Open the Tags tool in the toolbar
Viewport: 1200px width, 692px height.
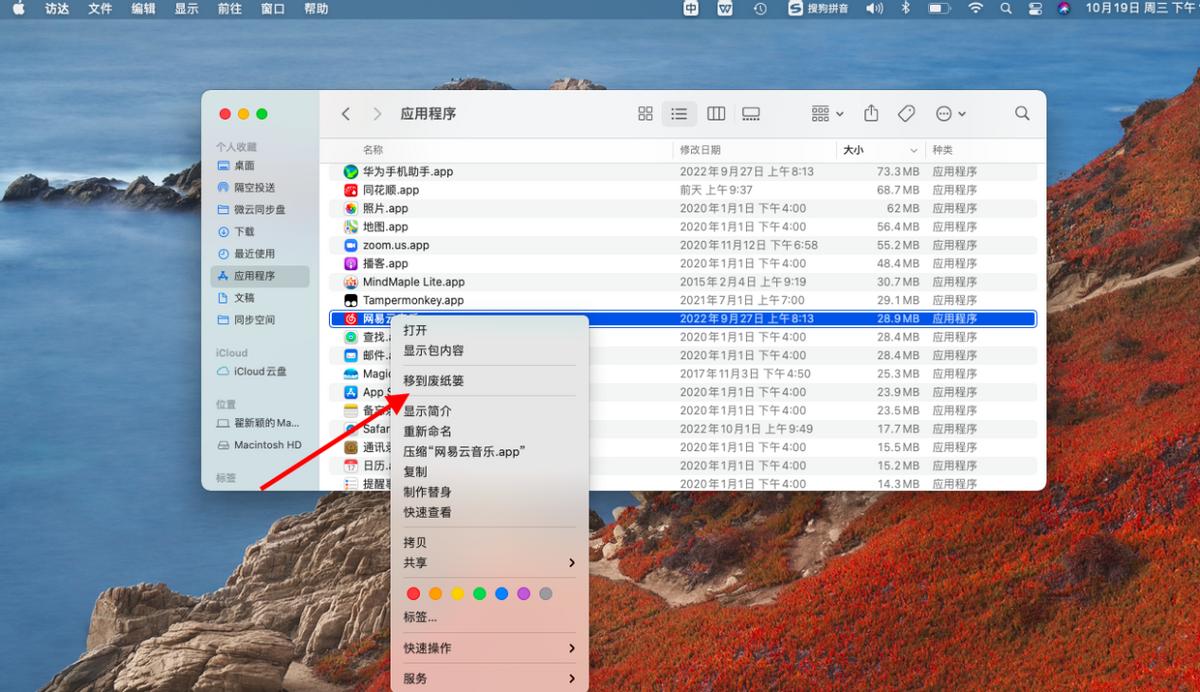click(x=907, y=113)
